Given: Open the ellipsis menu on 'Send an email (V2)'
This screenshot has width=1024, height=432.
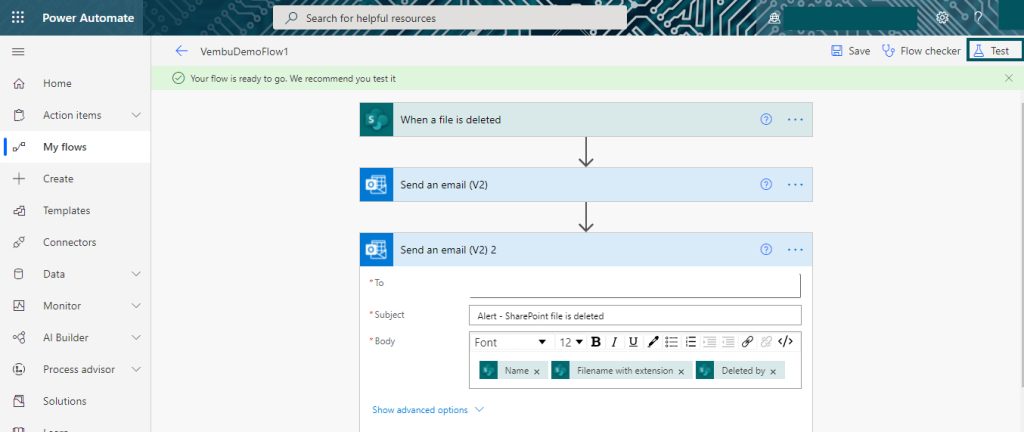Looking at the screenshot, I should click(795, 185).
